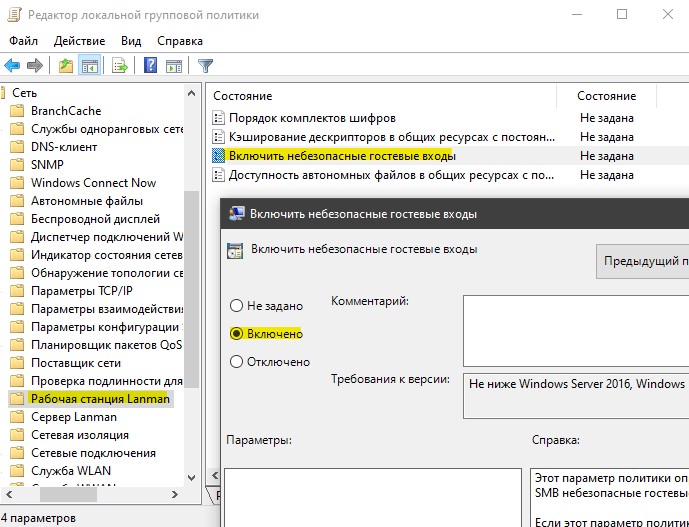Click policy icon beside Кэширование дескрипторов
This screenshot has height=527, width=689.
[x=218, y=137]
